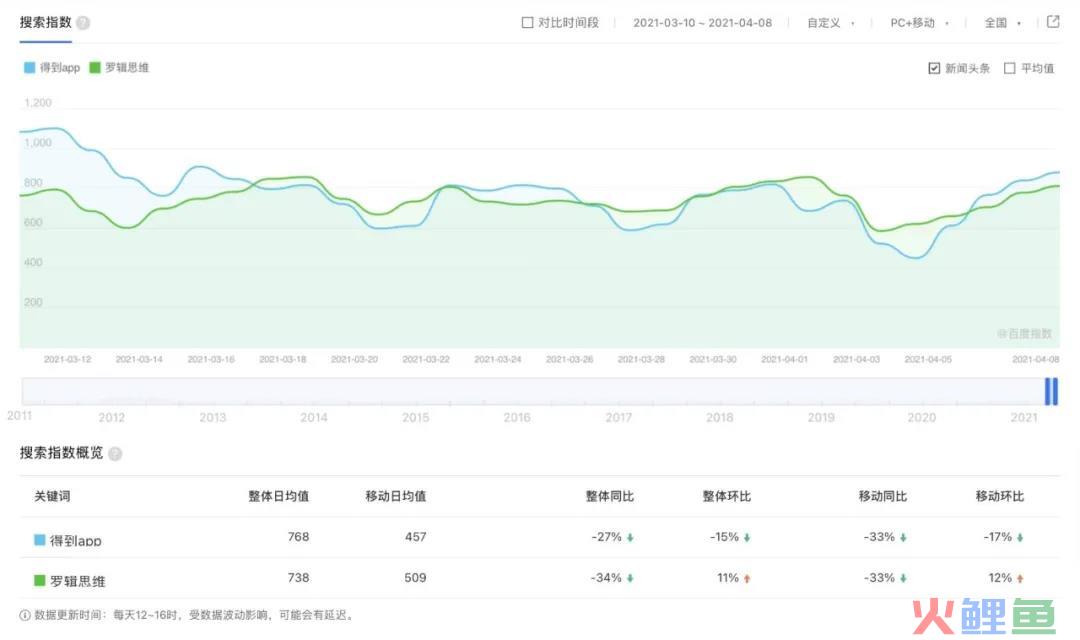Toggle 得到app legend series in chart
Viewport: 1080px width, 640px height.
(x=52, y=68)
